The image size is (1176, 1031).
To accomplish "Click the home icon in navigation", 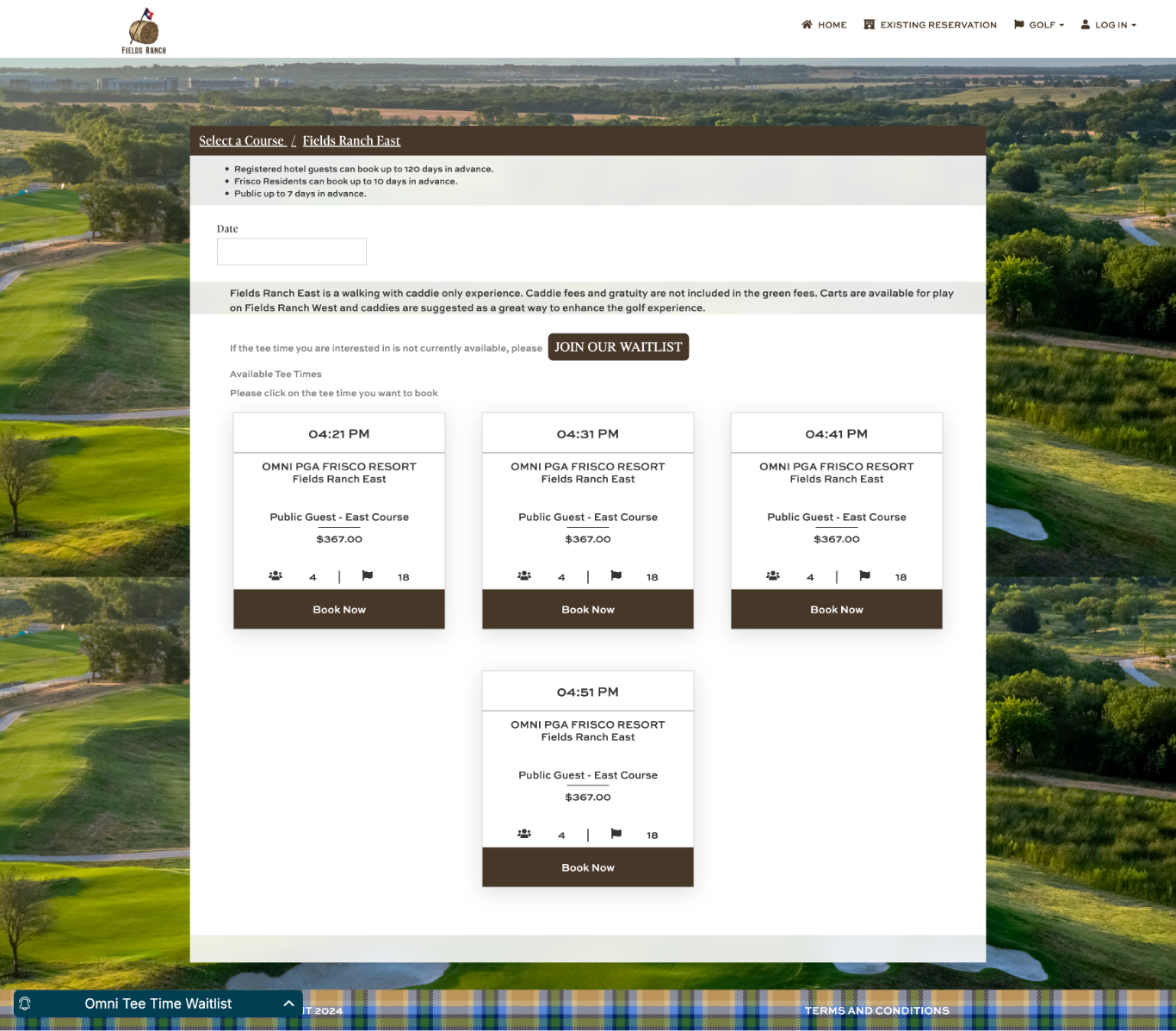I will point(807,25).
